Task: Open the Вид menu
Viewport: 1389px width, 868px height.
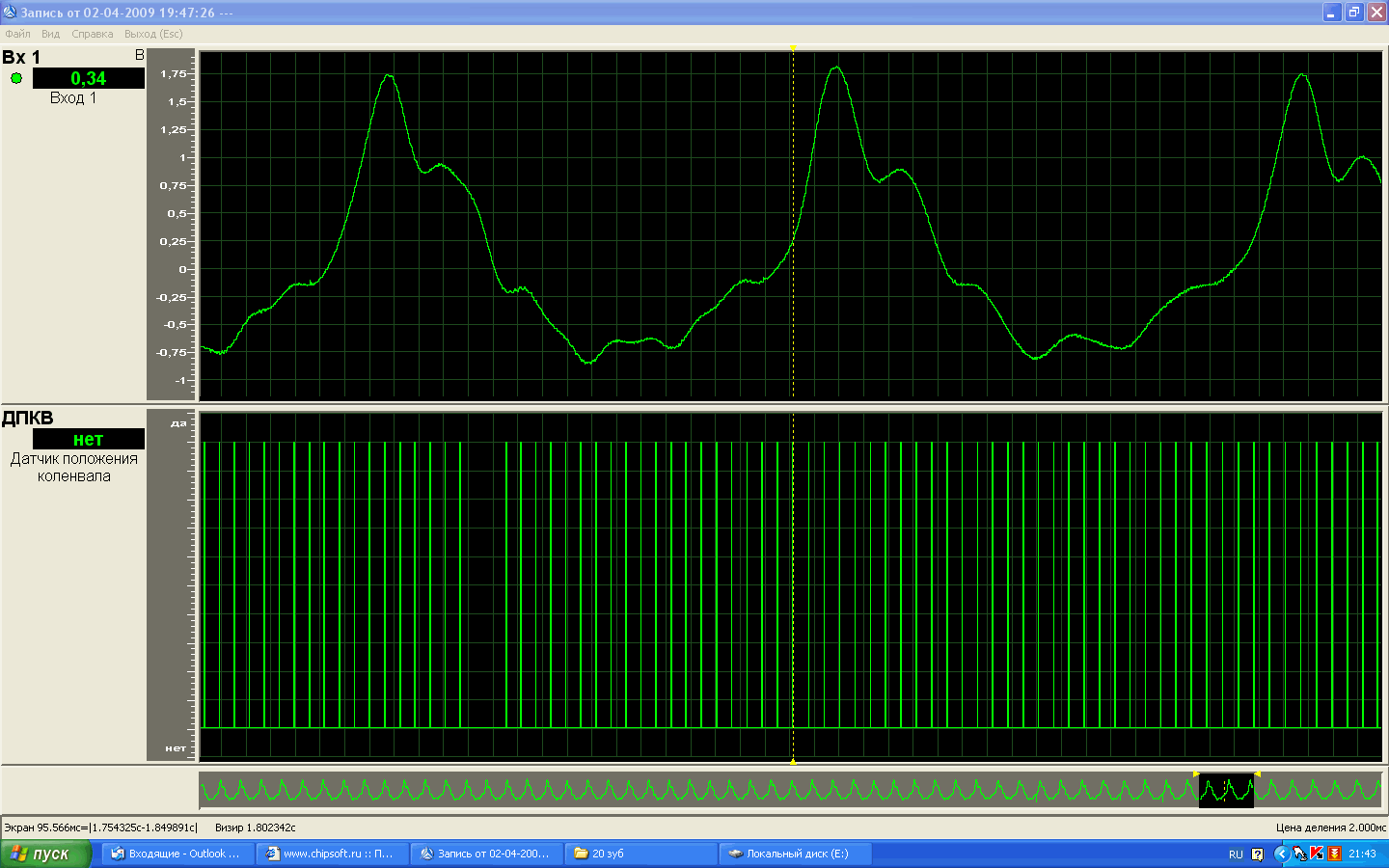Action: pos(50,34)
